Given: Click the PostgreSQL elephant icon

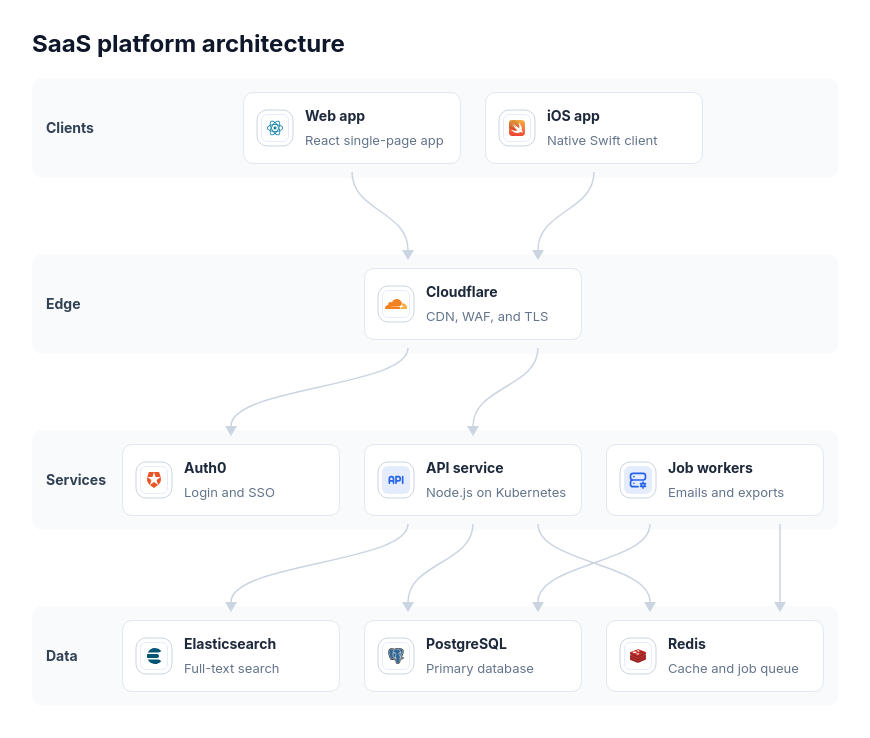Looking at the screenshot, I should coord(396,656).
